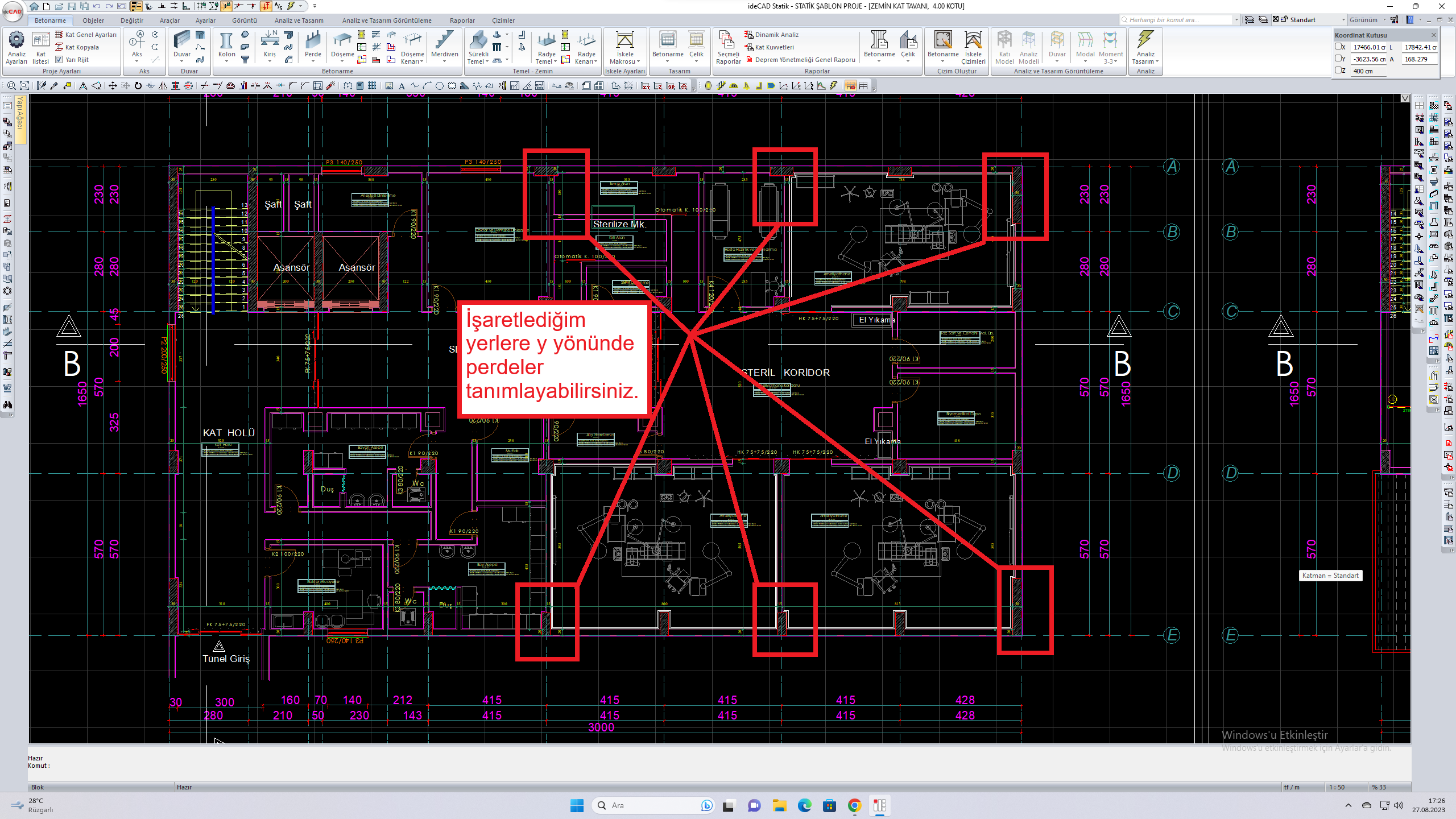Toggle the X coordinate lock checkbox
This screenshot has width=1456, height=819.
[1338, 47]
